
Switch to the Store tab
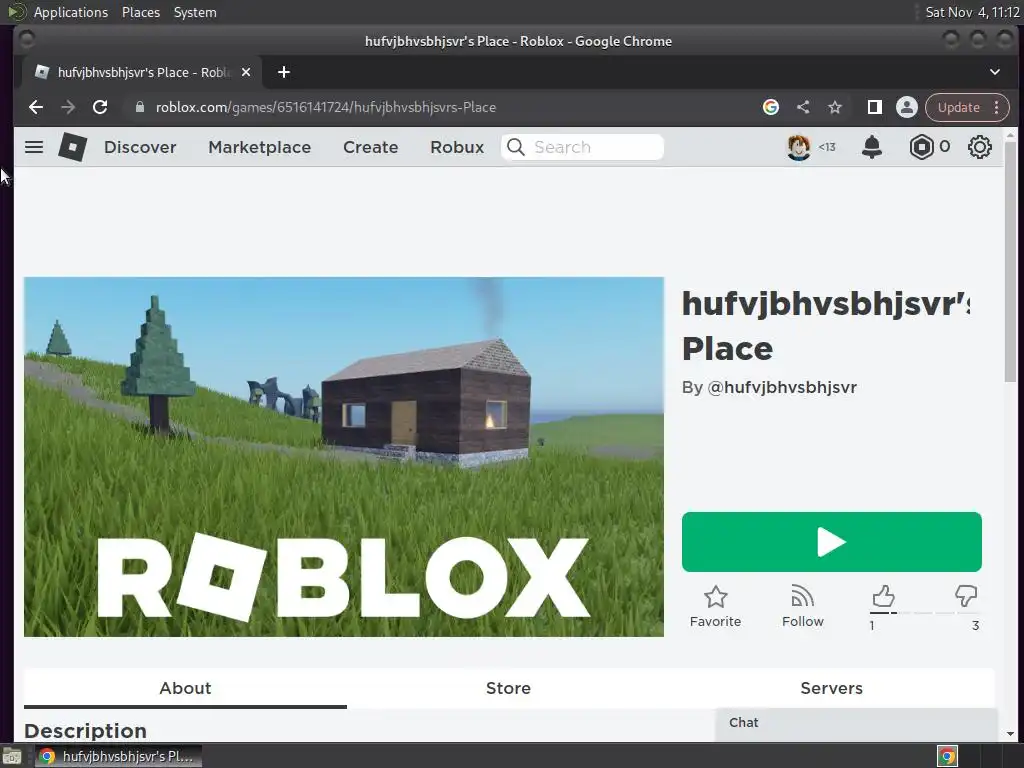pyautogui.click(x=508, y=688)
